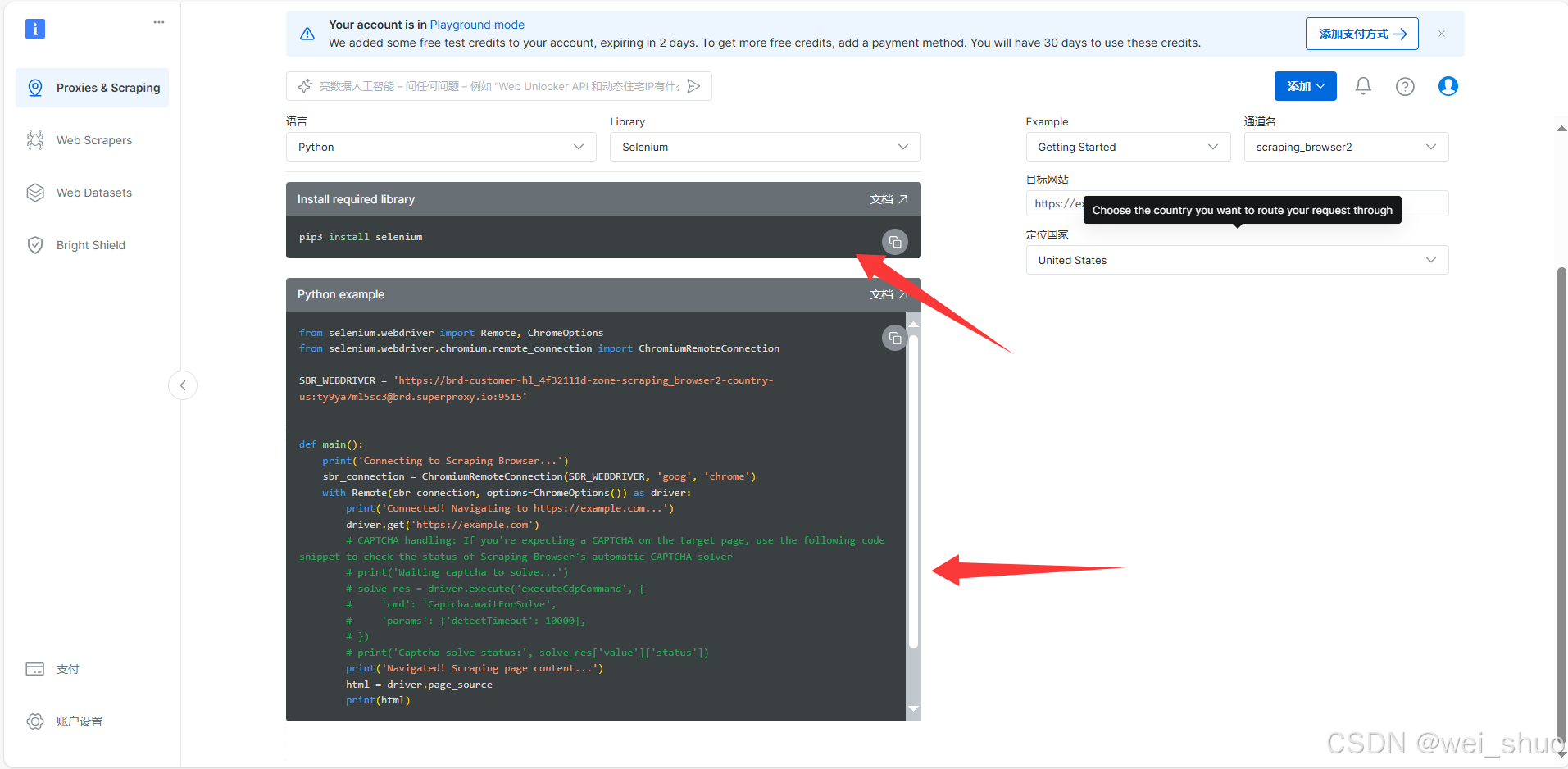The width and height of the screenshot is (1568, 769).
Task: Open notifications bell
Action: point(1363,86)
